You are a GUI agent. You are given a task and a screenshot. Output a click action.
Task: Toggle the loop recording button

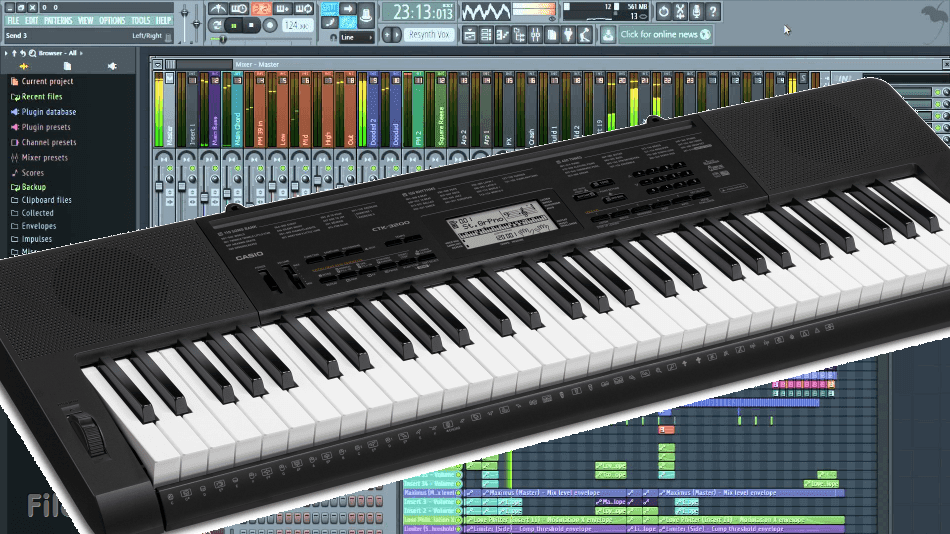pyautogui.click(x=303, y=8)
